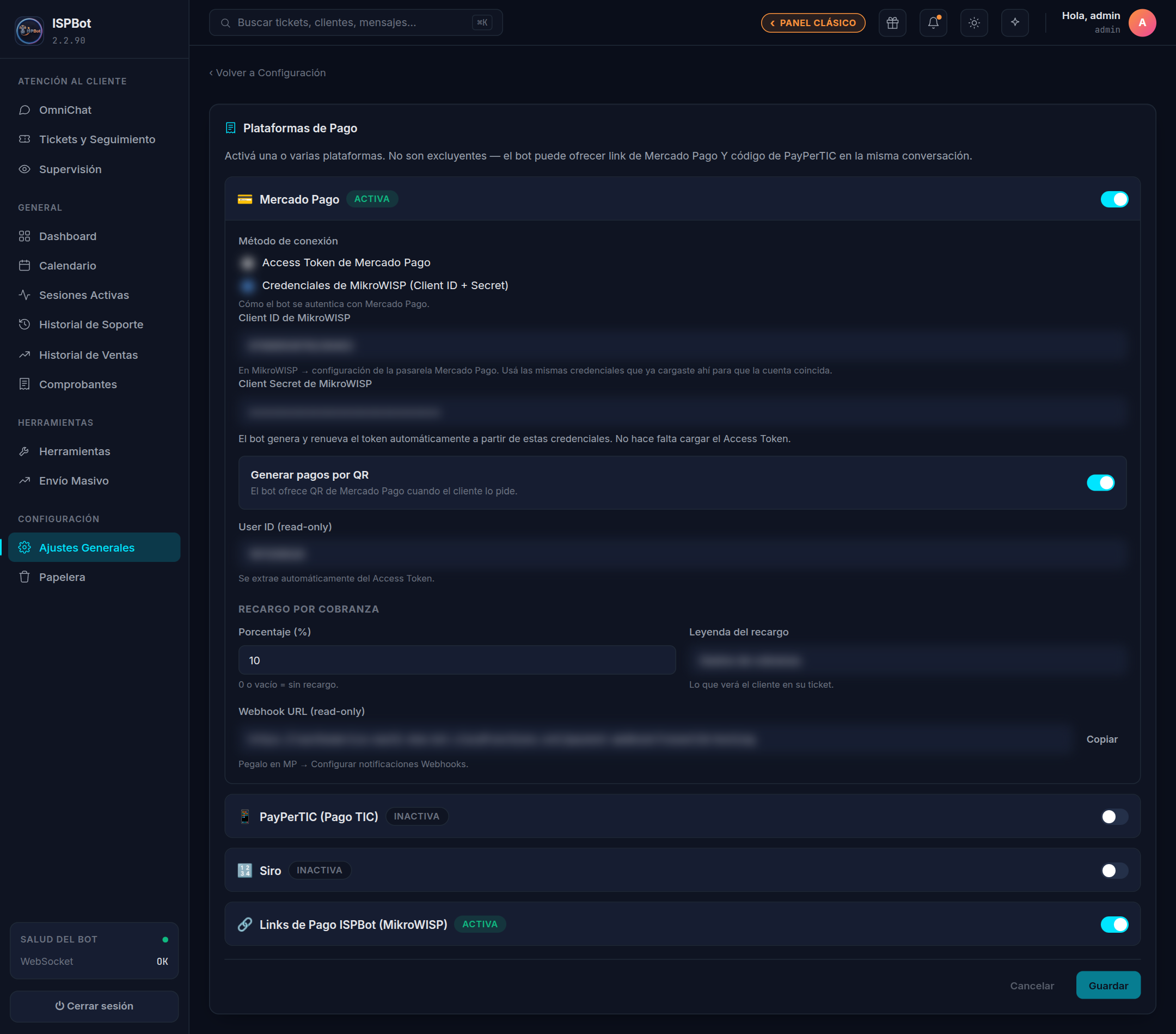Viewport: 1176px width, 1034px height.
Task: Turn off Generar pagos por QR
Action: coord(1100,483)
